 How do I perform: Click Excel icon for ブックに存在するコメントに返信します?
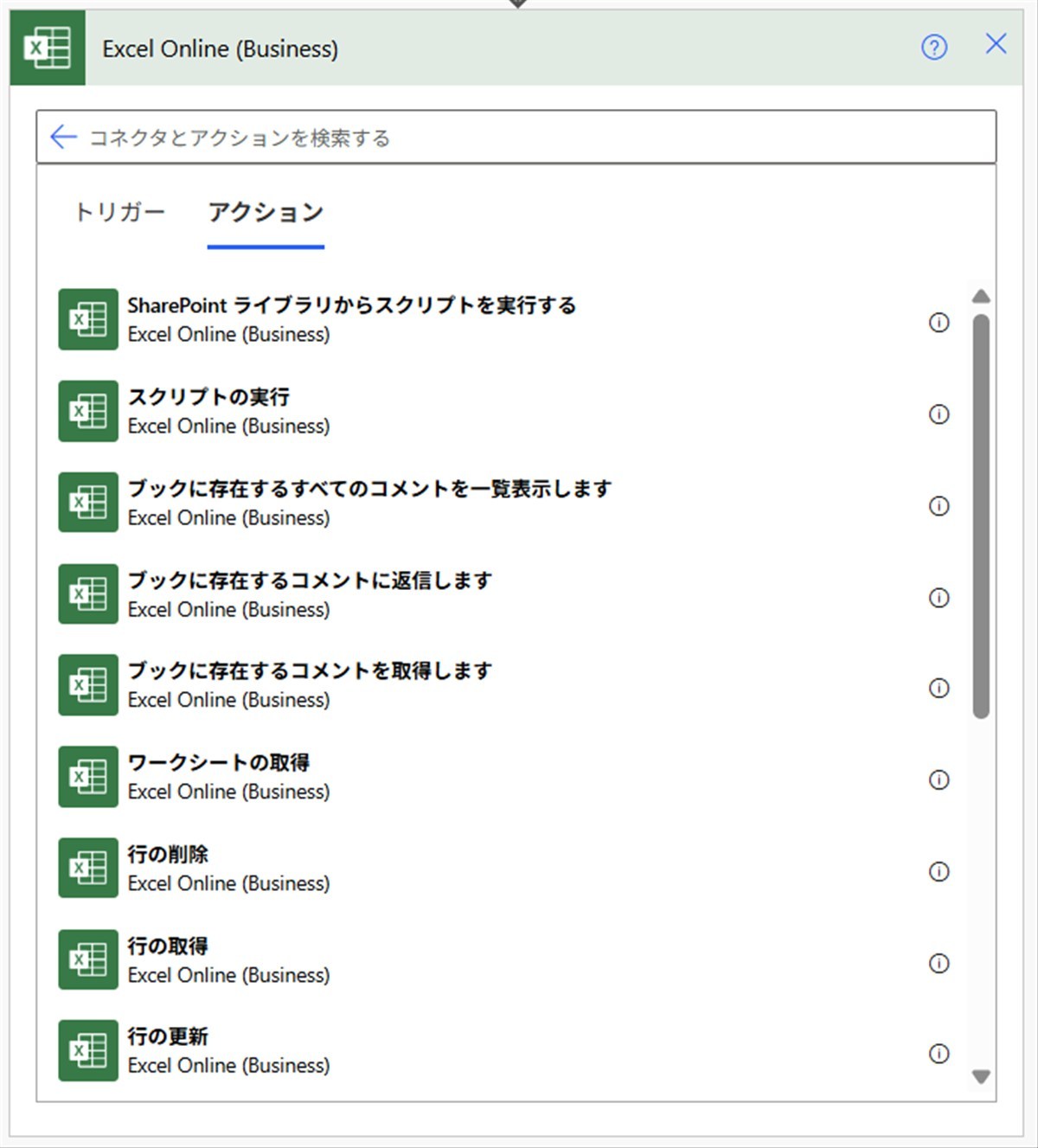[88, 594]
